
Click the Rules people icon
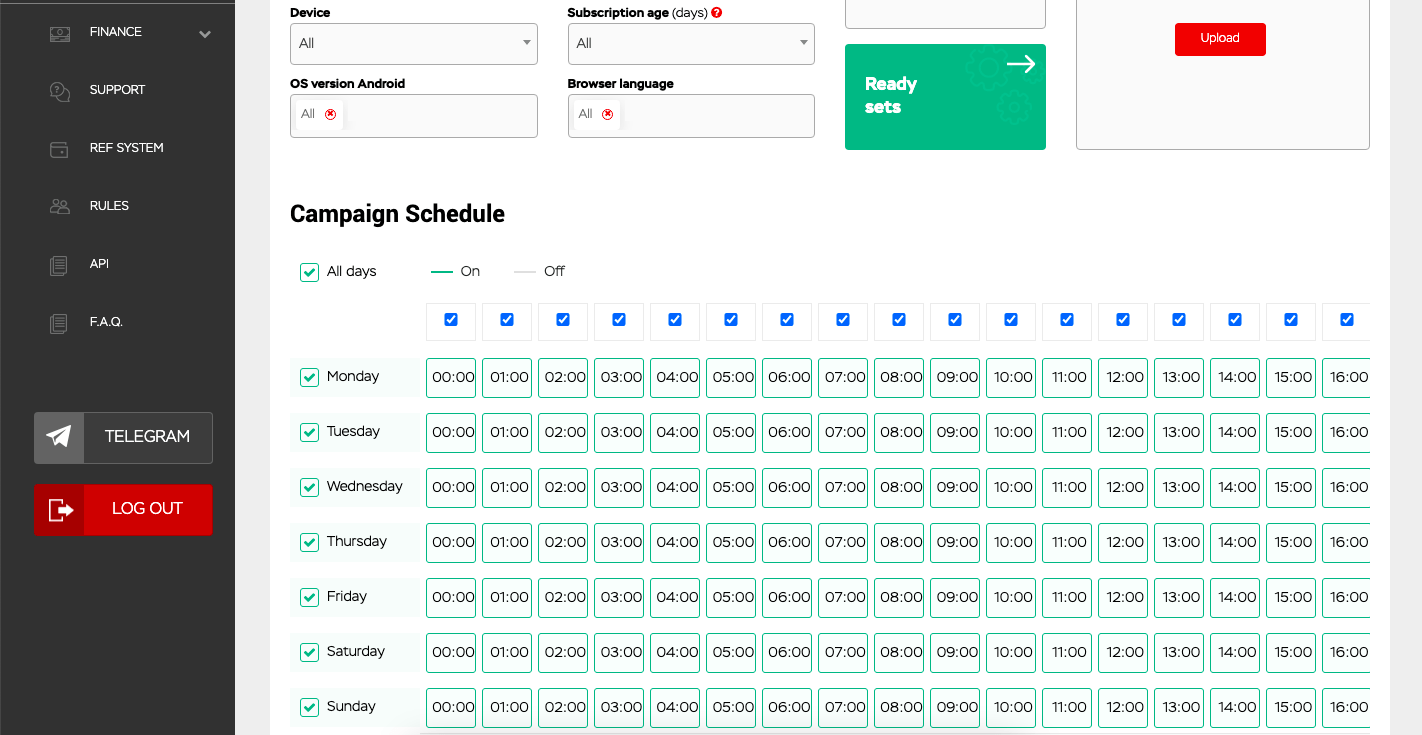tap(60, 207)
